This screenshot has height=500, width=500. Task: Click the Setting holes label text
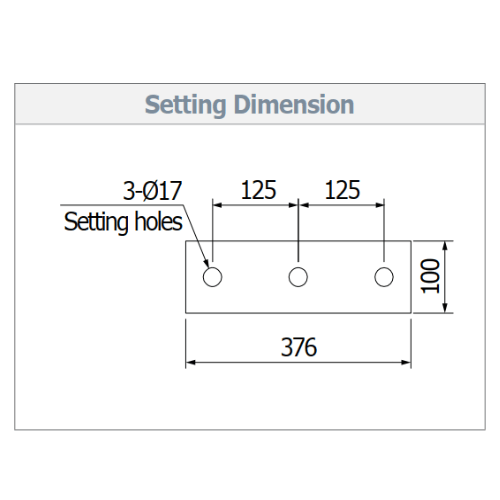[123, 222]
